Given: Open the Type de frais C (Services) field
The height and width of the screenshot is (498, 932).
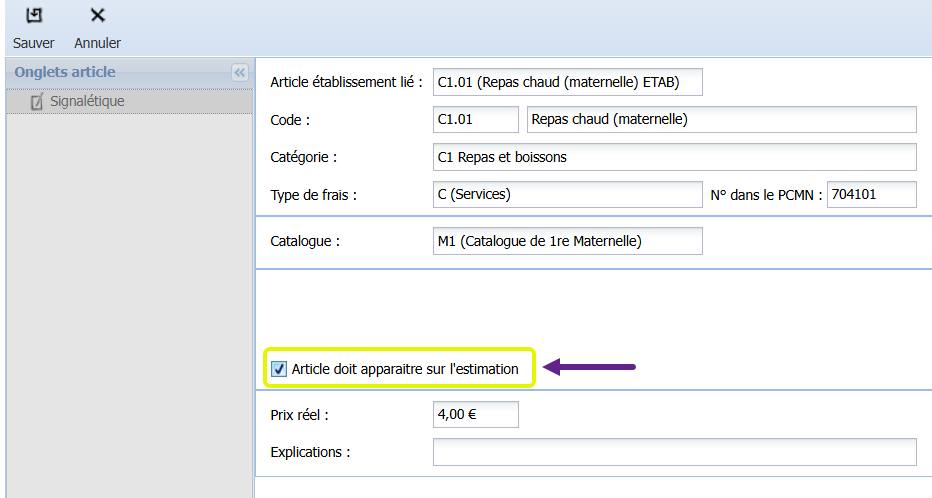Looking at the screenshot, I should 568,194.
